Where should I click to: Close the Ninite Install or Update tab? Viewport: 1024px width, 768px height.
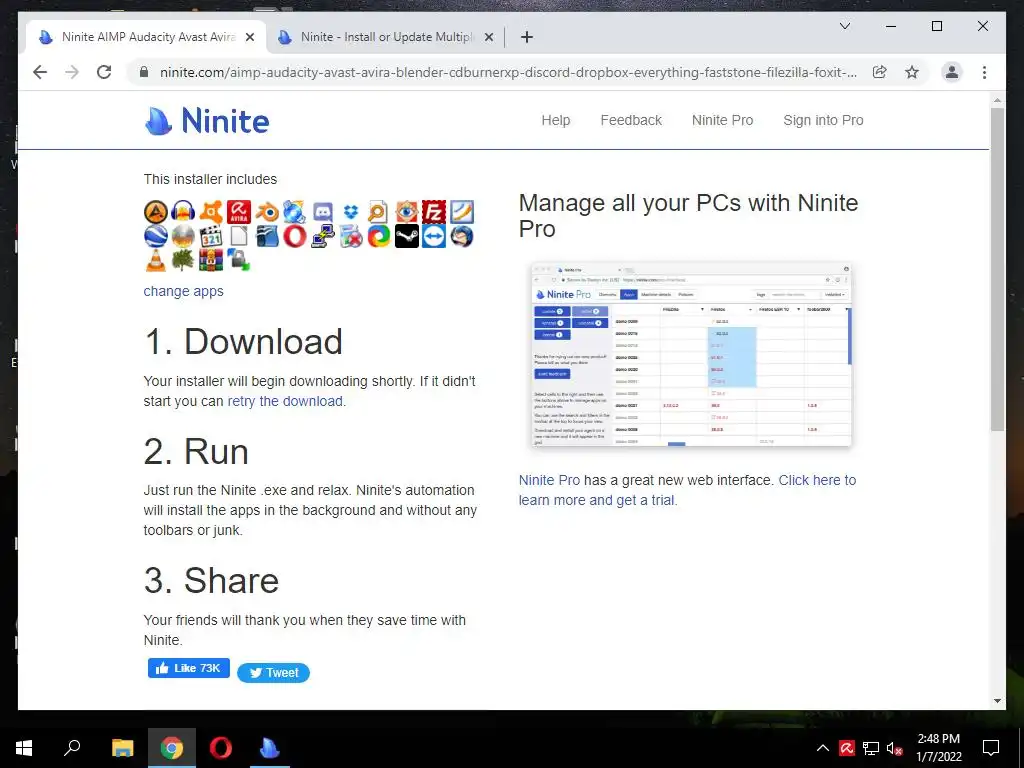coord(488,37)
